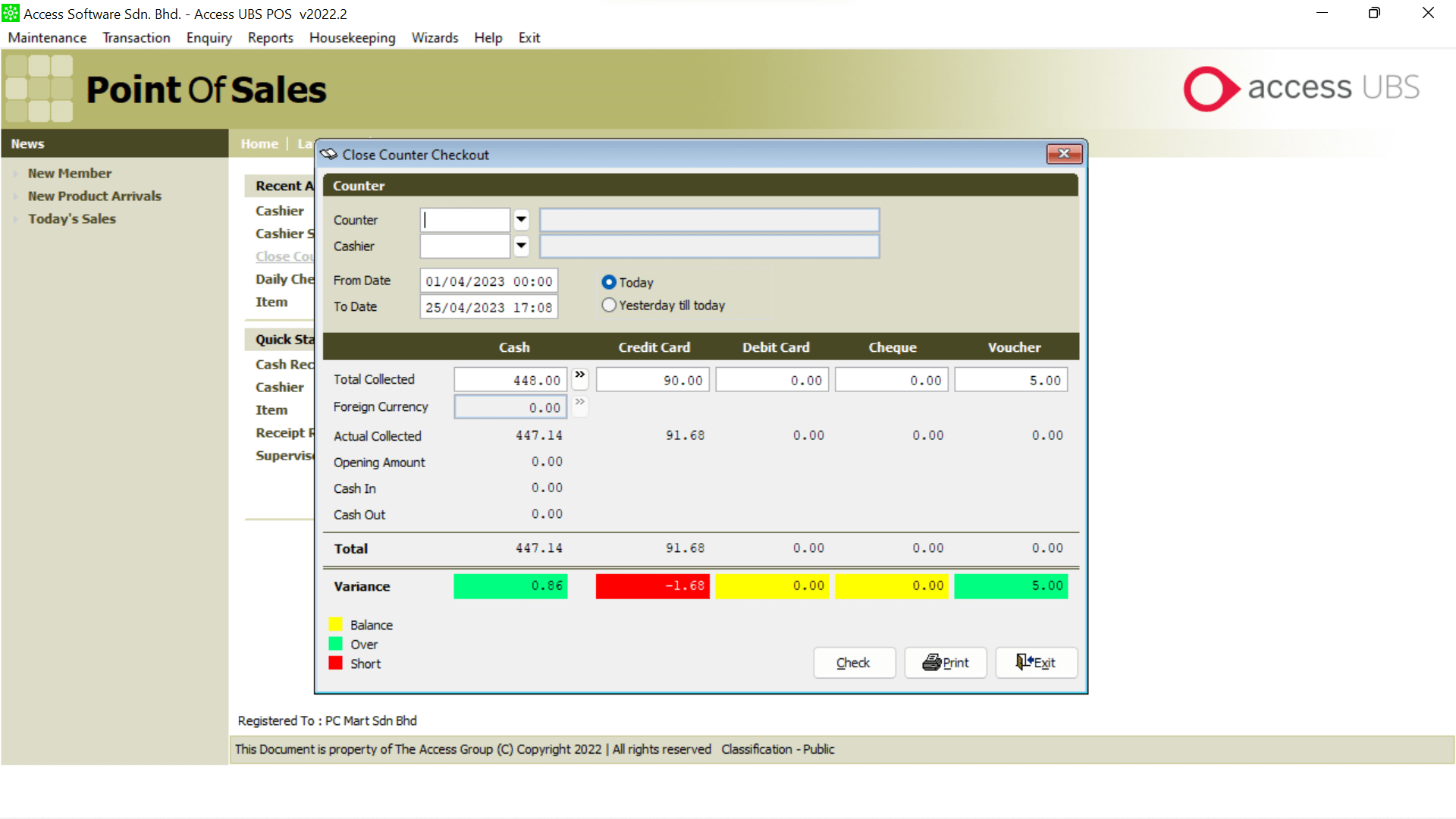Select the Today radio option
The height and width of the screenshot is (819, 1456).
coord(609,282)
